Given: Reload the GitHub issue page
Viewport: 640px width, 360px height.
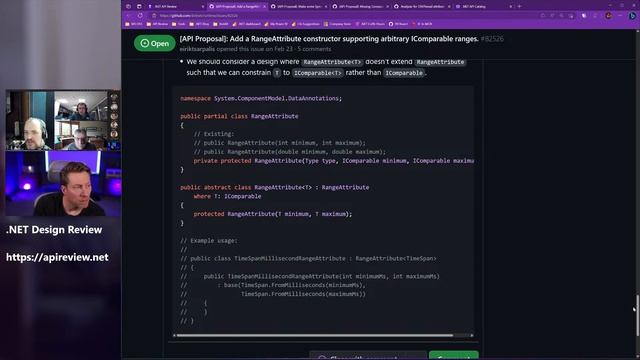Looking at the screenshot, I should pos(140,16).
